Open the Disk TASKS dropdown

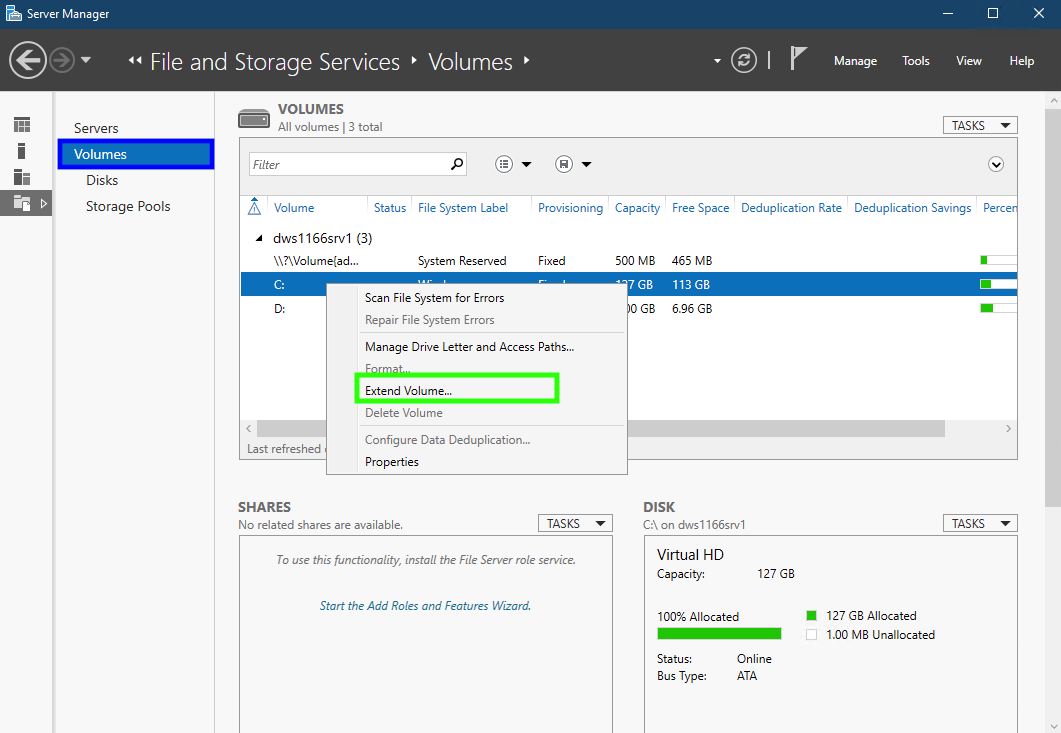[980, 523]
